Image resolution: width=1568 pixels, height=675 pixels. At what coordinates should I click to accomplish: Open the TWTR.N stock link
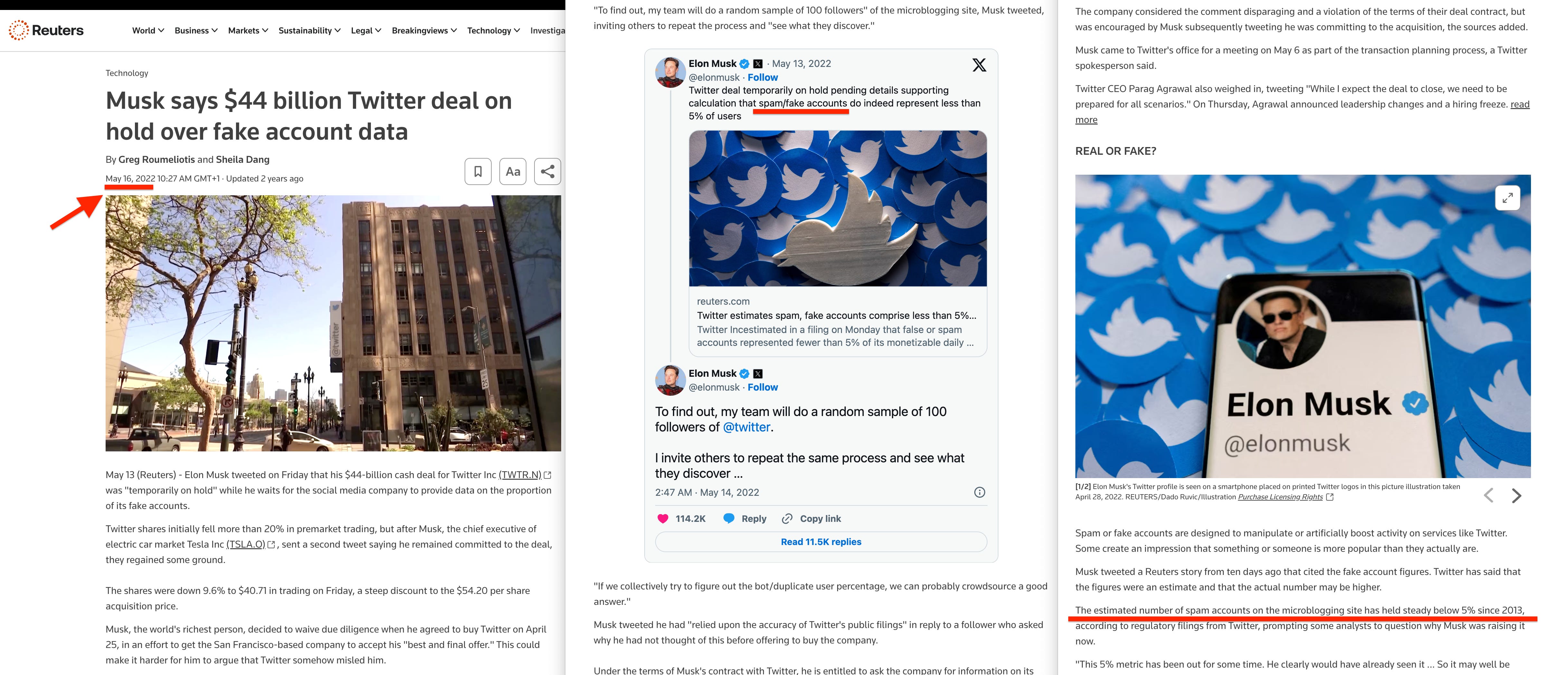coord(520,475)
